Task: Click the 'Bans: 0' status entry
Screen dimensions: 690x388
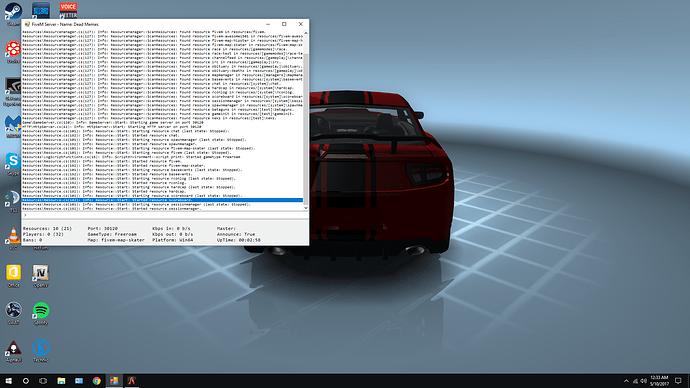Action: click(x=33, y=240)
